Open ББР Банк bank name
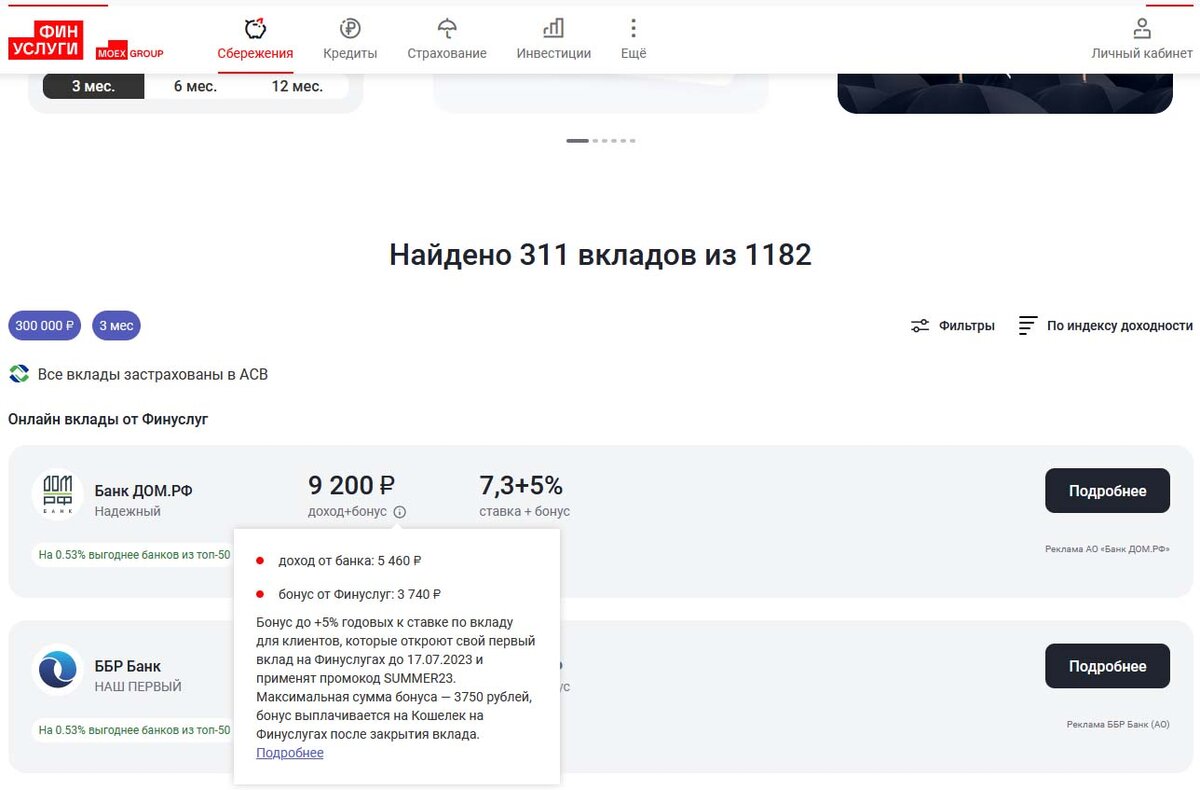1200x790 pixels. coord(127,667)
